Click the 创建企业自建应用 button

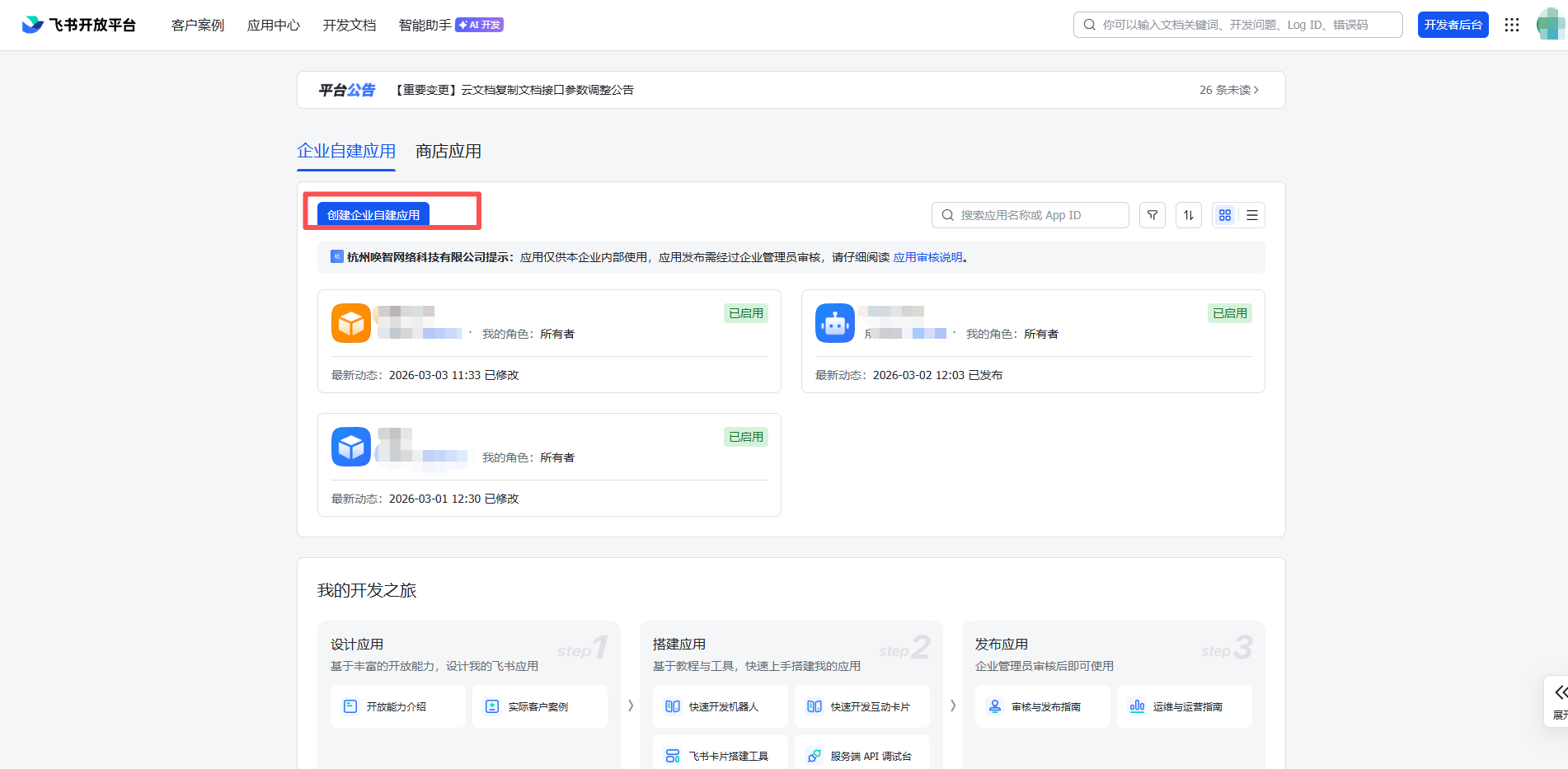click(373, 214)
